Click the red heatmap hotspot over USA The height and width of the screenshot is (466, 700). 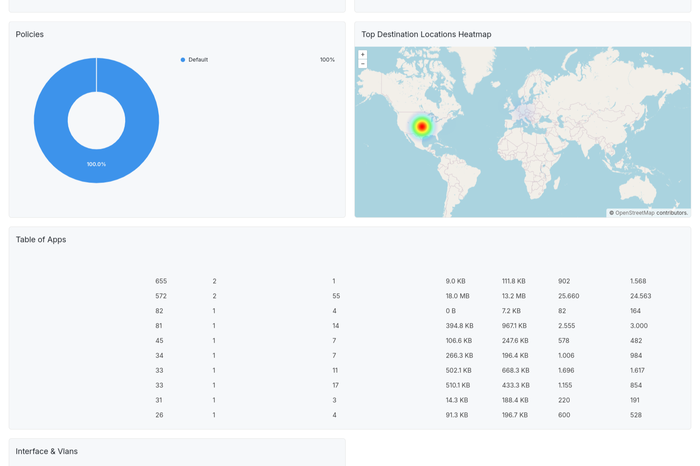click(422, 127)
